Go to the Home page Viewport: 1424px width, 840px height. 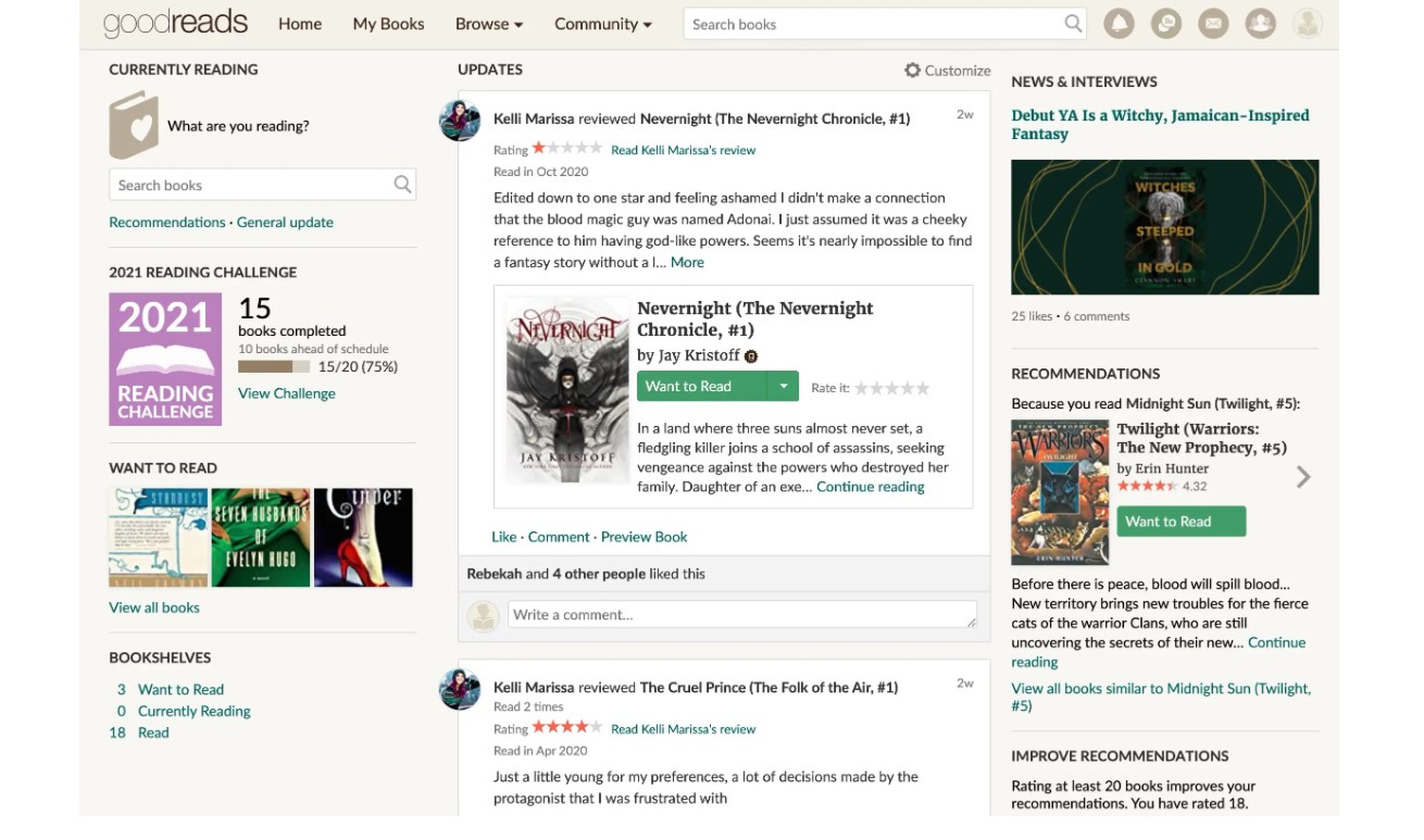tap(300, 24)
